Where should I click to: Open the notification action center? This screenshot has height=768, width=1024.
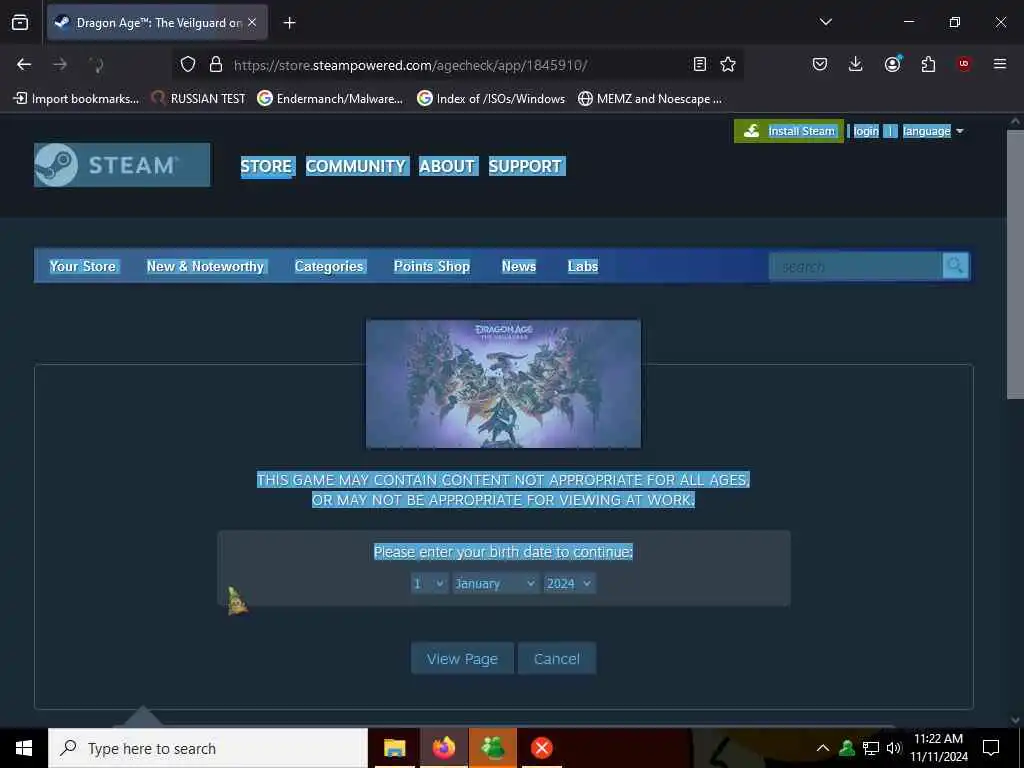(x=991, y=748)
